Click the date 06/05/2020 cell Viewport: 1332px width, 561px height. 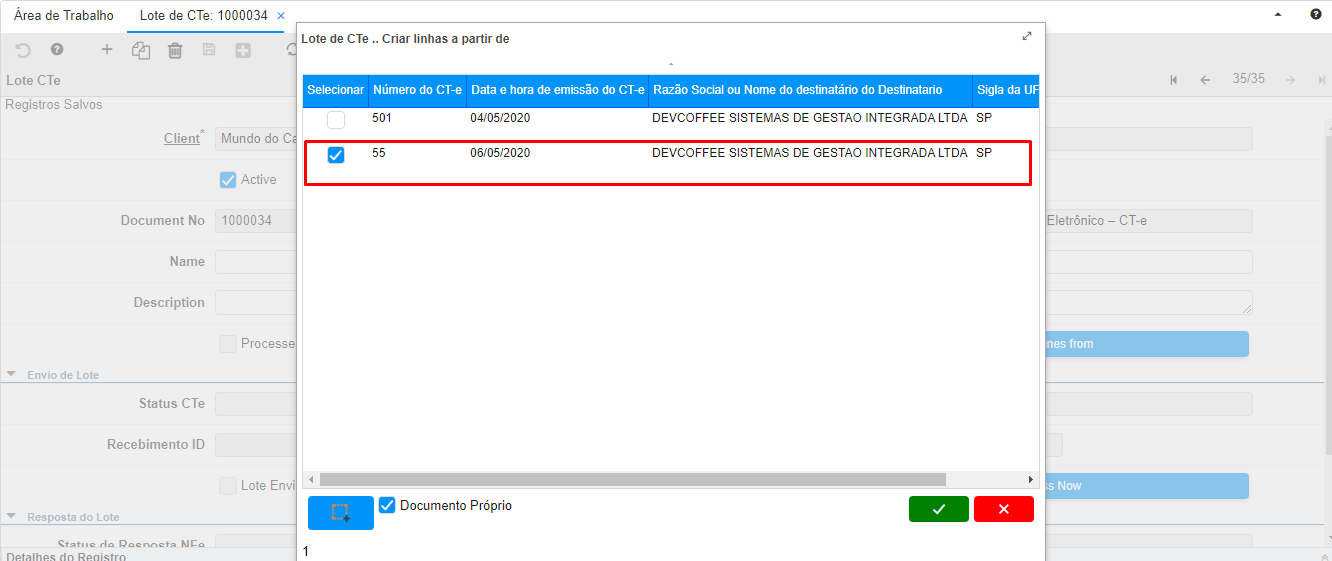coord(500,153)
